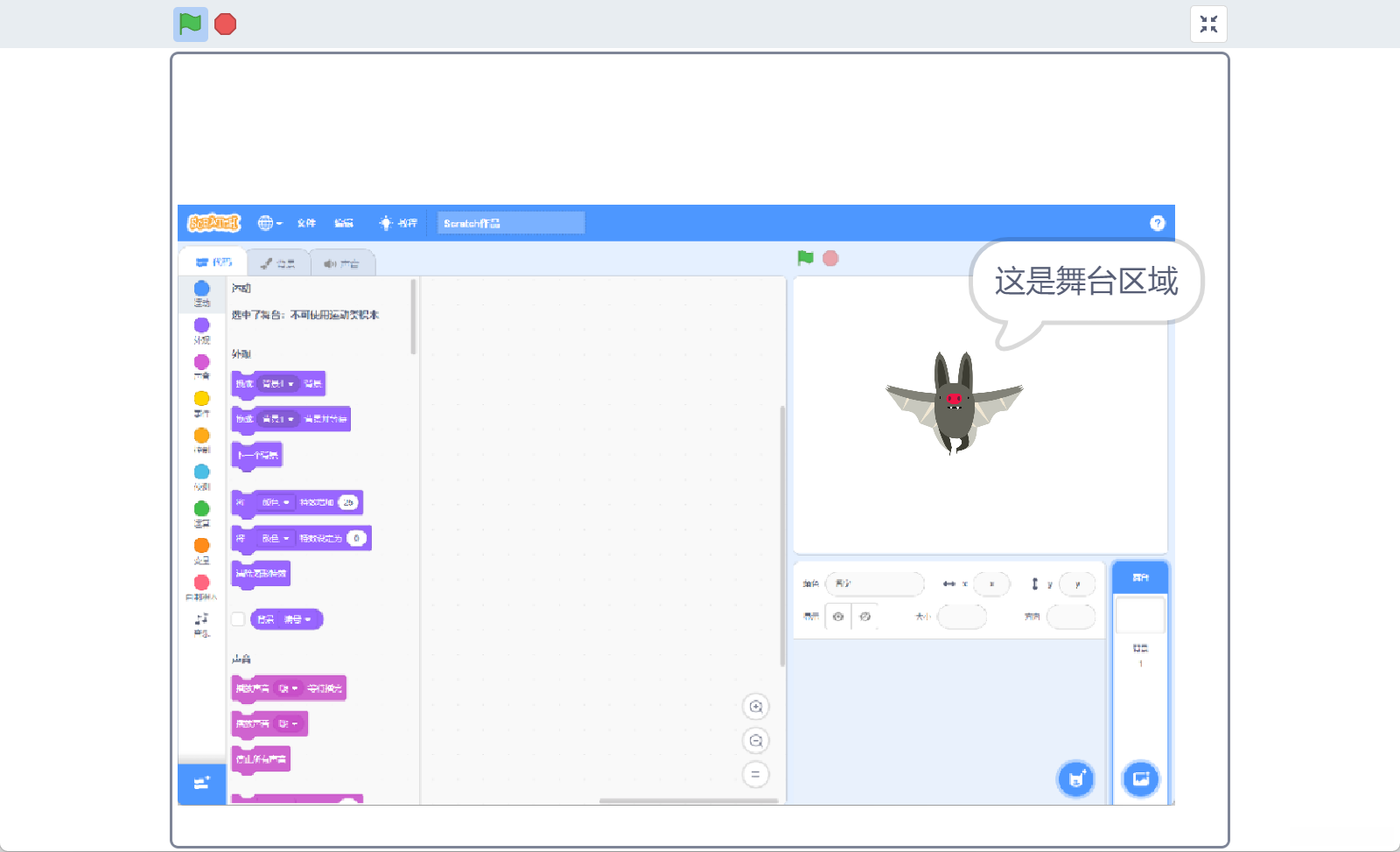This screenshot has height=852, width=1400.
Task: Open the 编辑 (Edit) menu
Action: tap(344, 223)
